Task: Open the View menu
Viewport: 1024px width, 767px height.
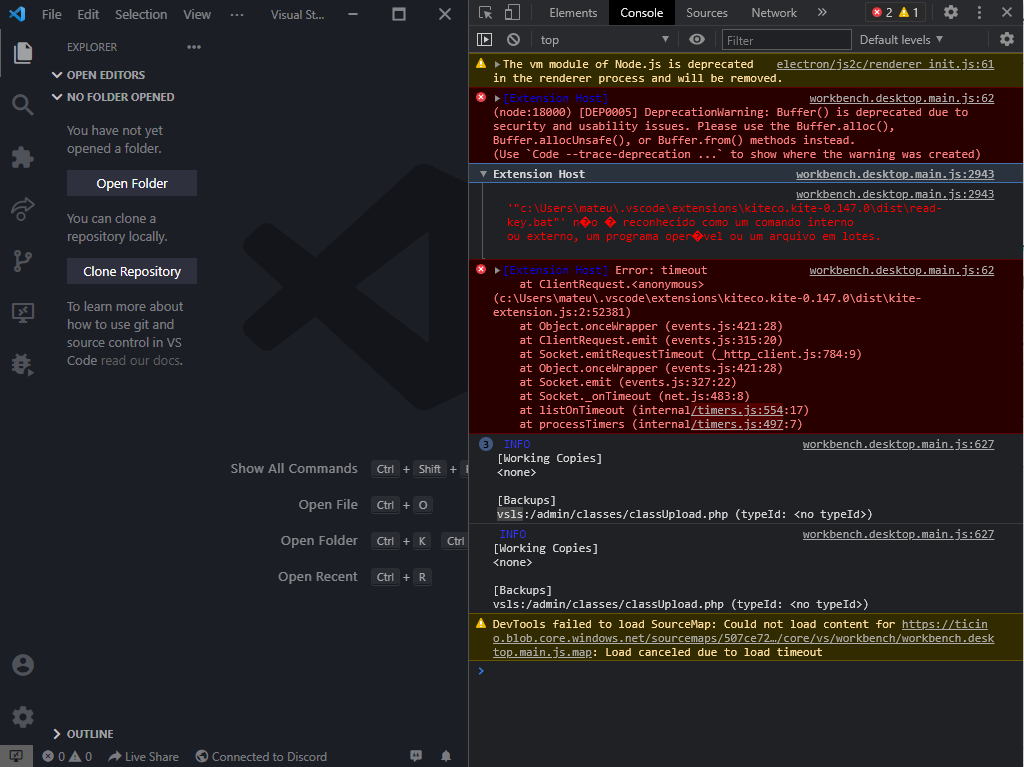Action: tap(196, 13)
